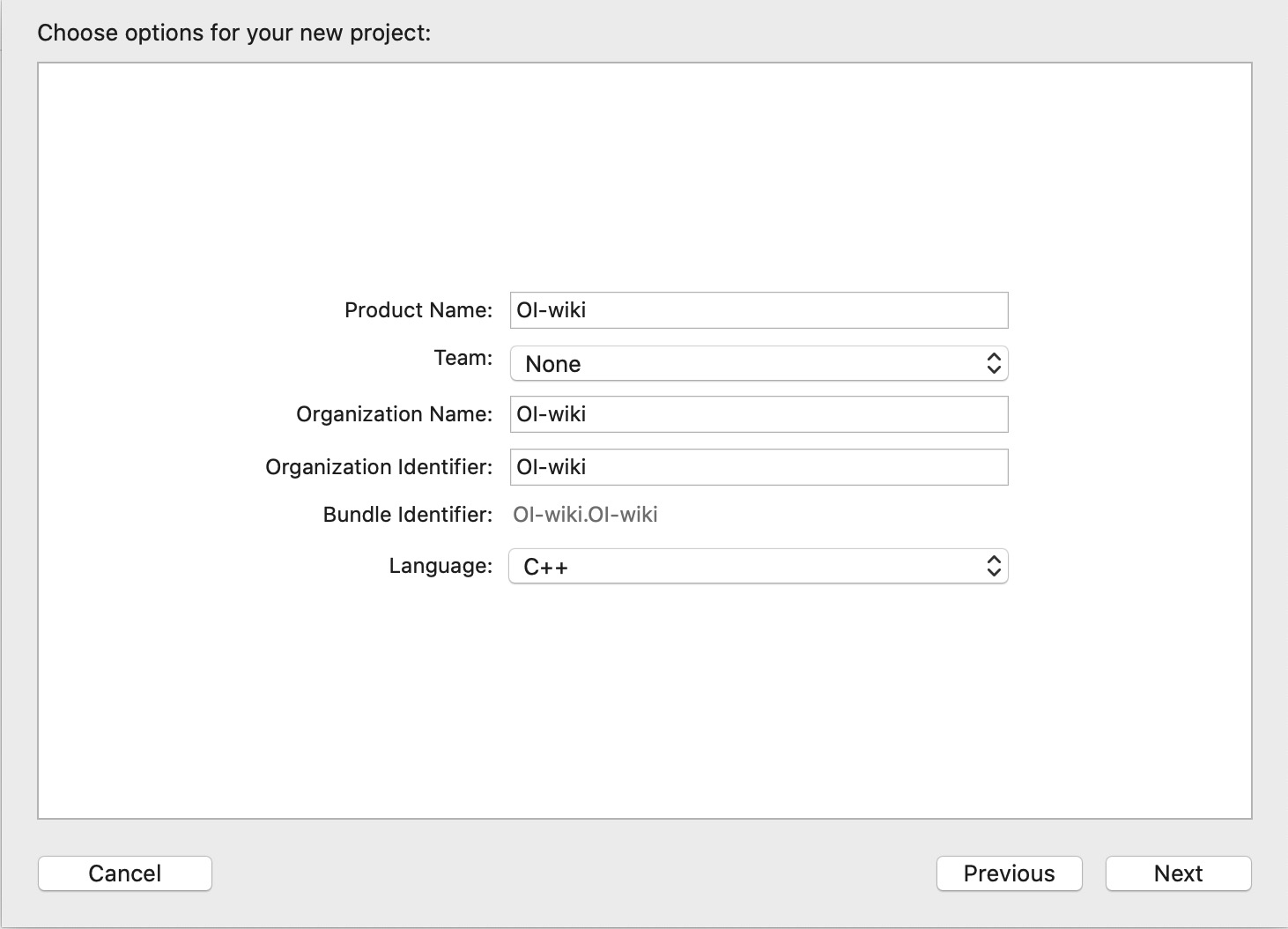
Task: Go back with the Previous button
Action: (1009, 873)
